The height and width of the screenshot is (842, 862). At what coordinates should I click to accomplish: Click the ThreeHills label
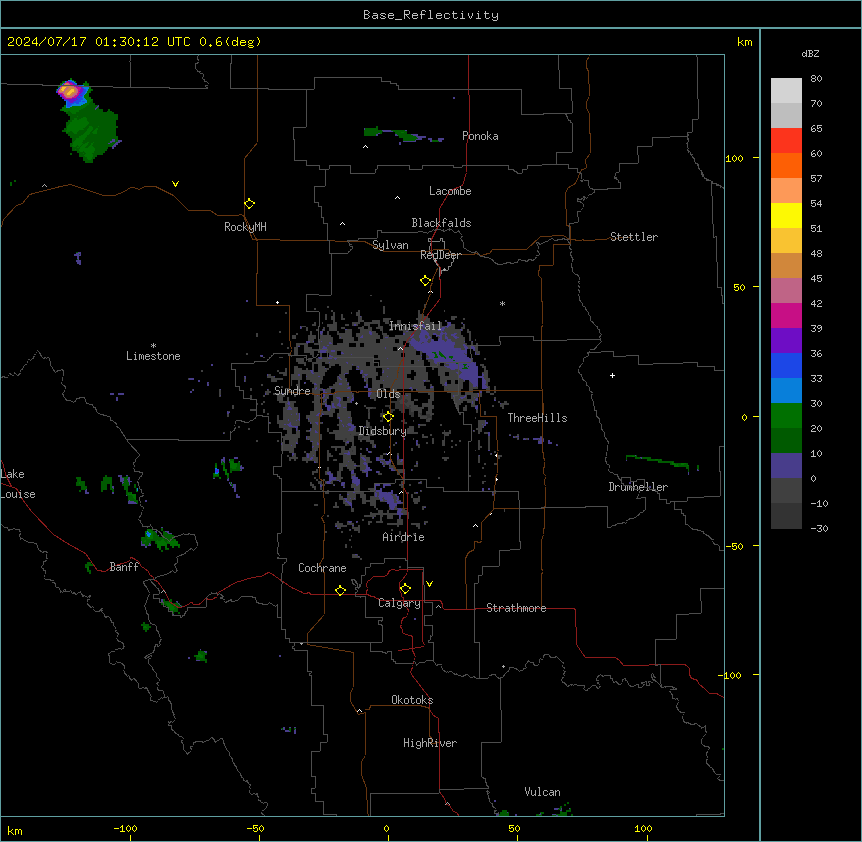537,418
